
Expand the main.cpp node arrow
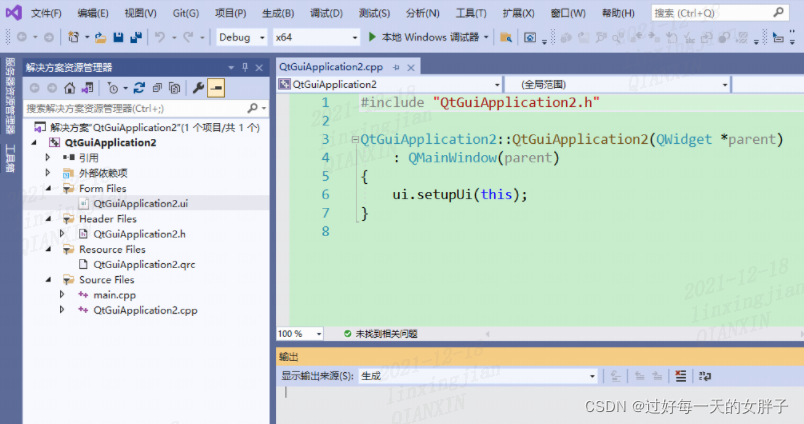[62, 295]
